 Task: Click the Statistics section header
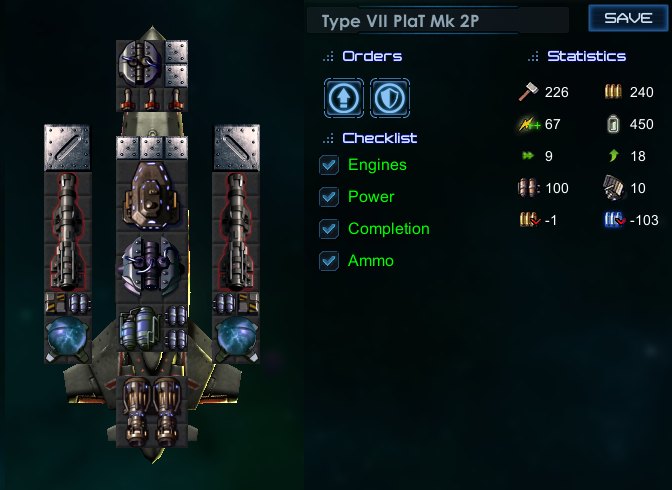tap(586, 56)
